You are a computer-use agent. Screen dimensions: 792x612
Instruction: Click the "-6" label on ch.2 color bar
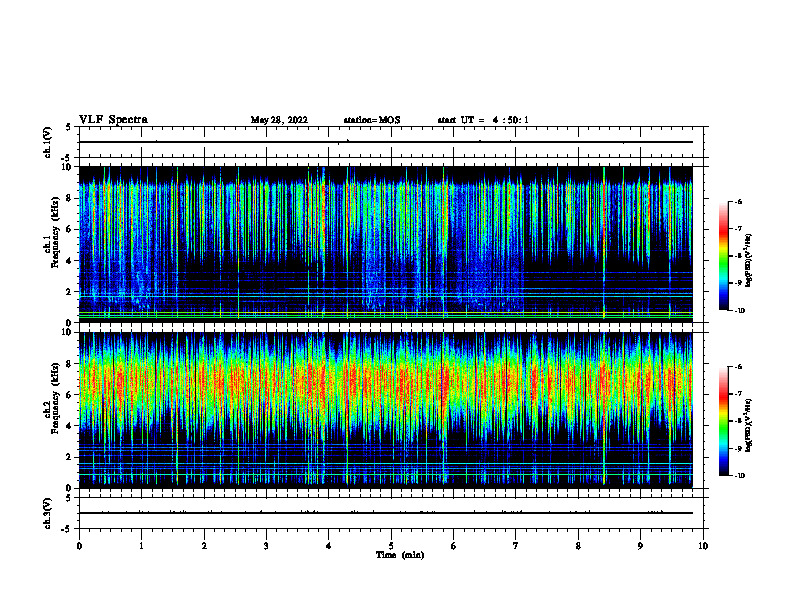739,367
